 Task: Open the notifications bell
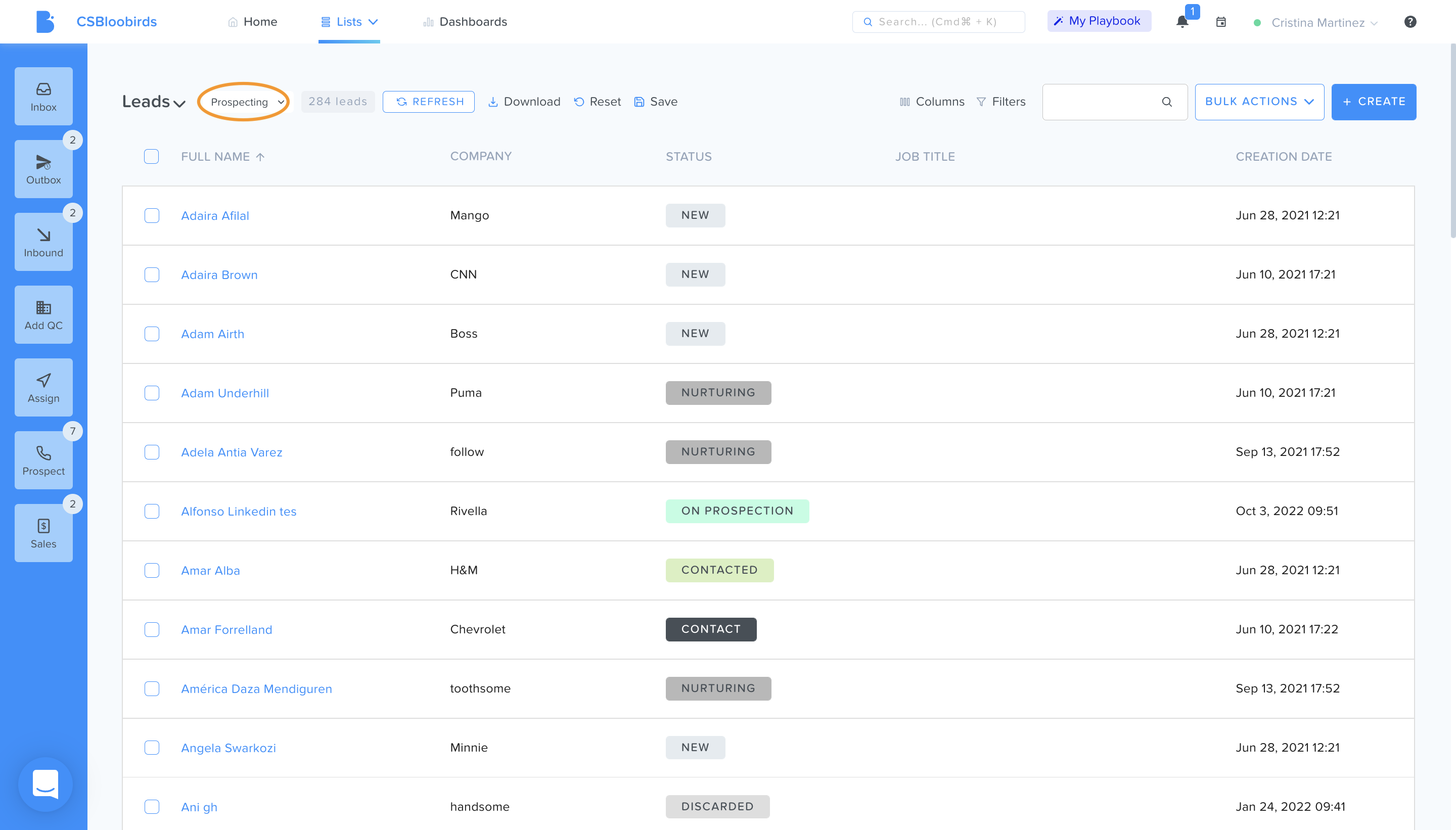pyautogui.click(x=1182, y=22)
